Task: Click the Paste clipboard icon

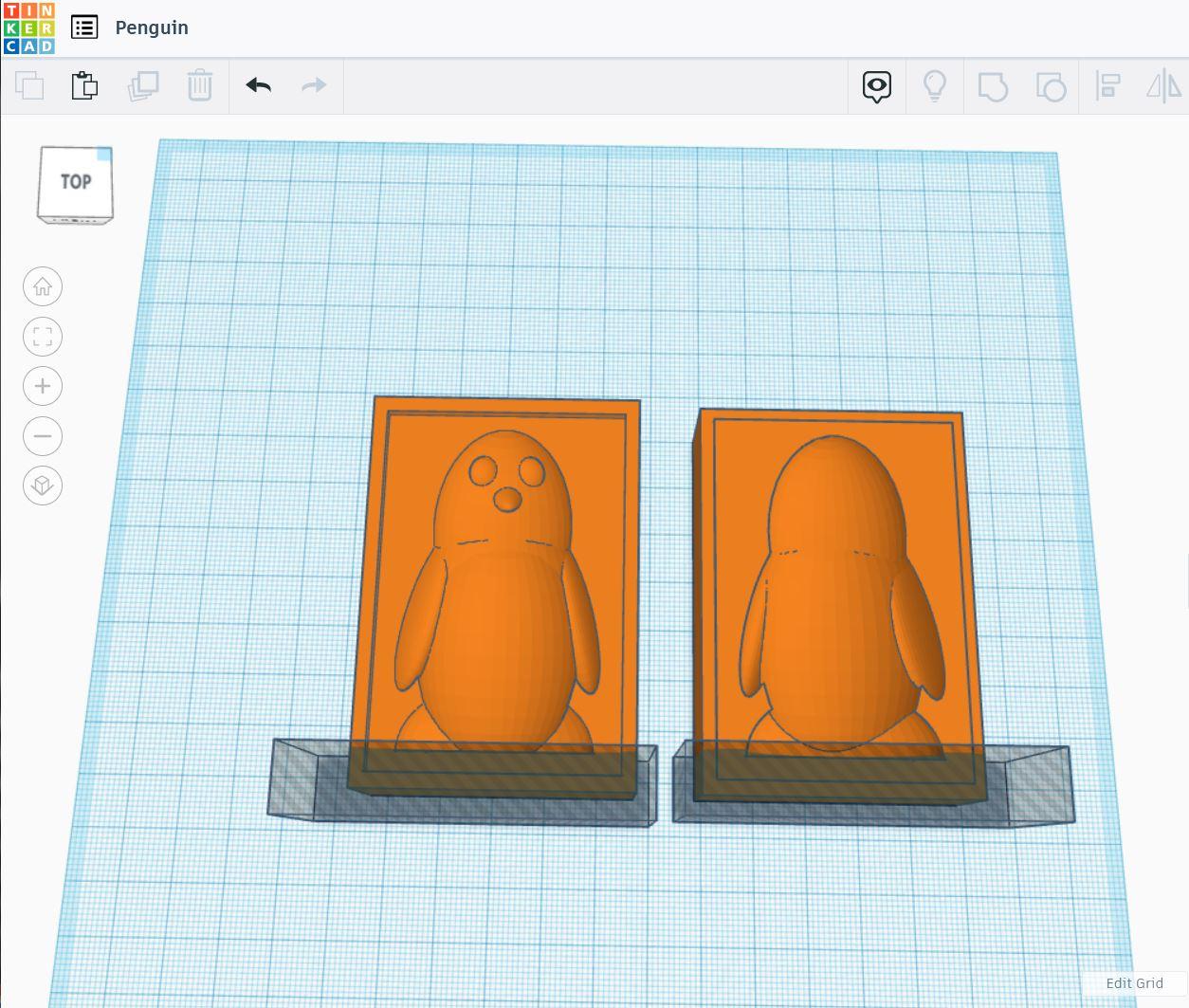Action: click(85, 86)
